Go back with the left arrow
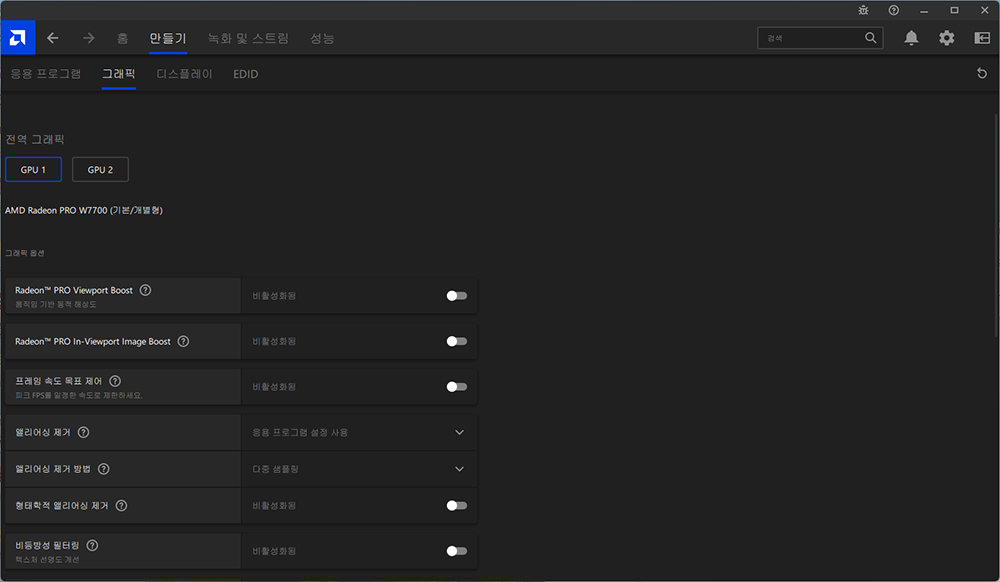Viewport: 1000px width, 582px height. tap(53, 38)
